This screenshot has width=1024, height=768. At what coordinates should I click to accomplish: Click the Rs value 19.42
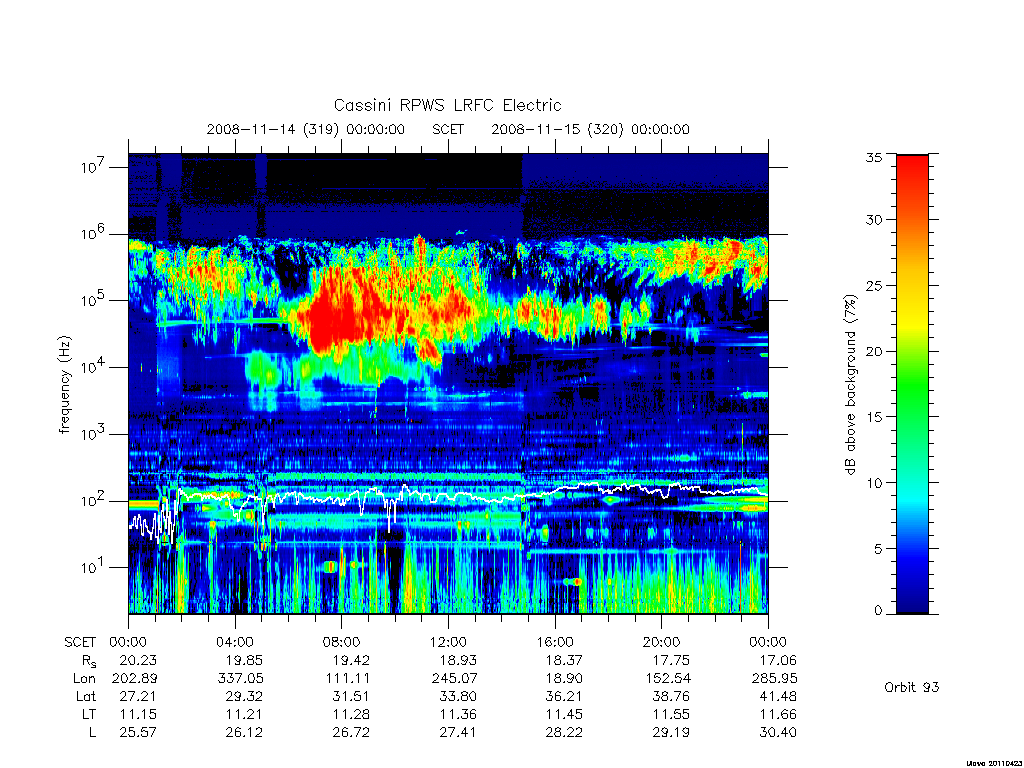(x=351, y=660)
